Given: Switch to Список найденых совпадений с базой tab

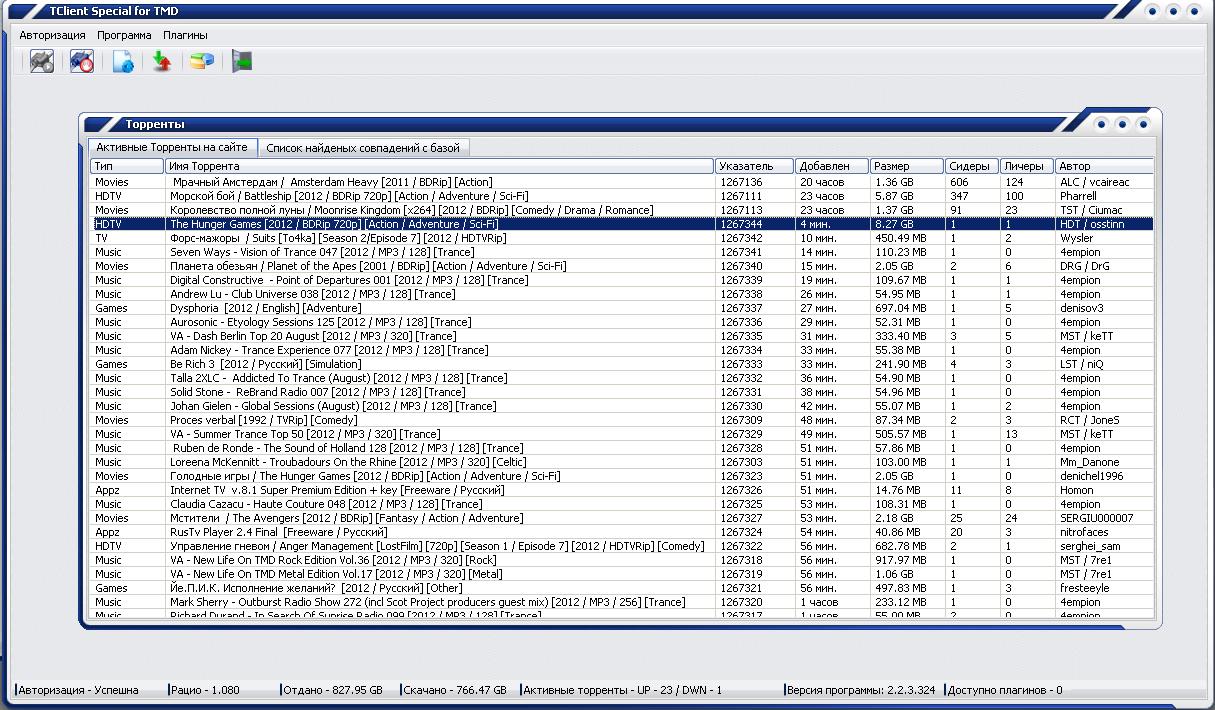Looking at the screenshot, I should click(x=363, y=148).
